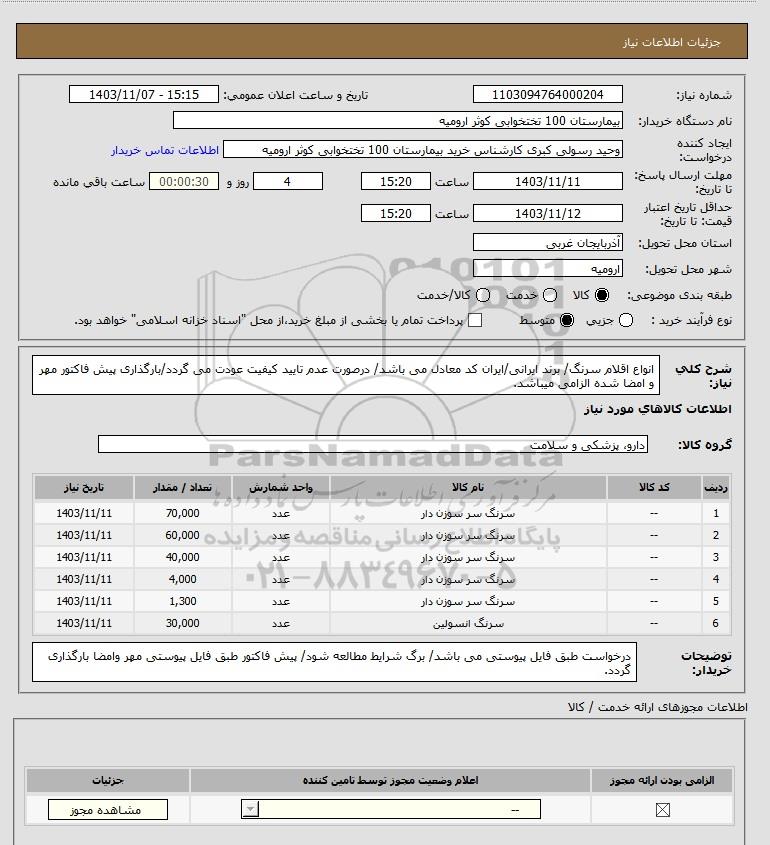Click quantity 4,000 in row 4
This screenshot has height=845, width=770.
tap(183, 579)
